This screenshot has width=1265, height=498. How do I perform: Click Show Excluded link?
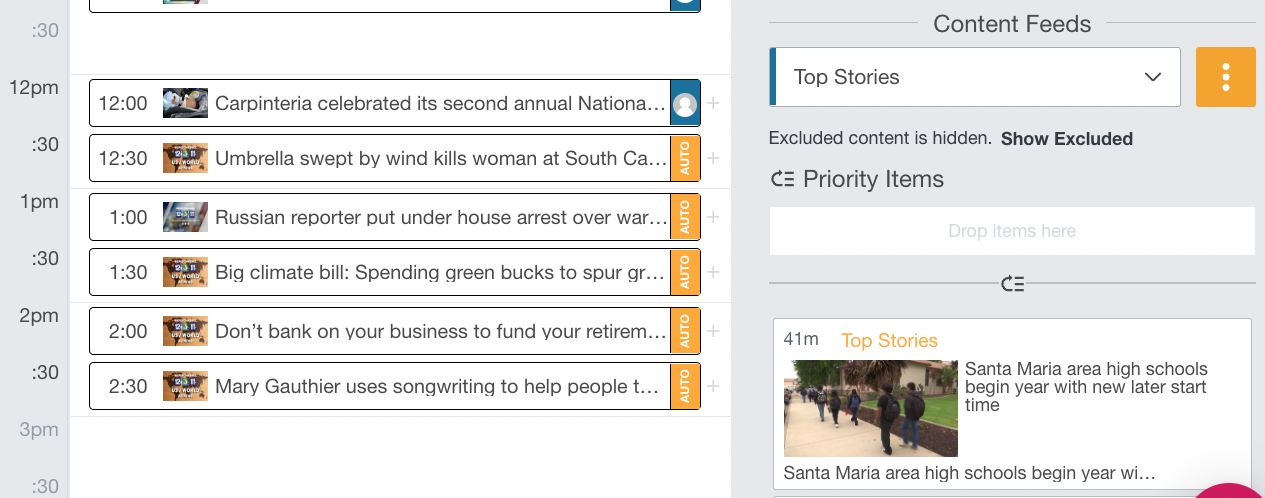coord(1067,139)
